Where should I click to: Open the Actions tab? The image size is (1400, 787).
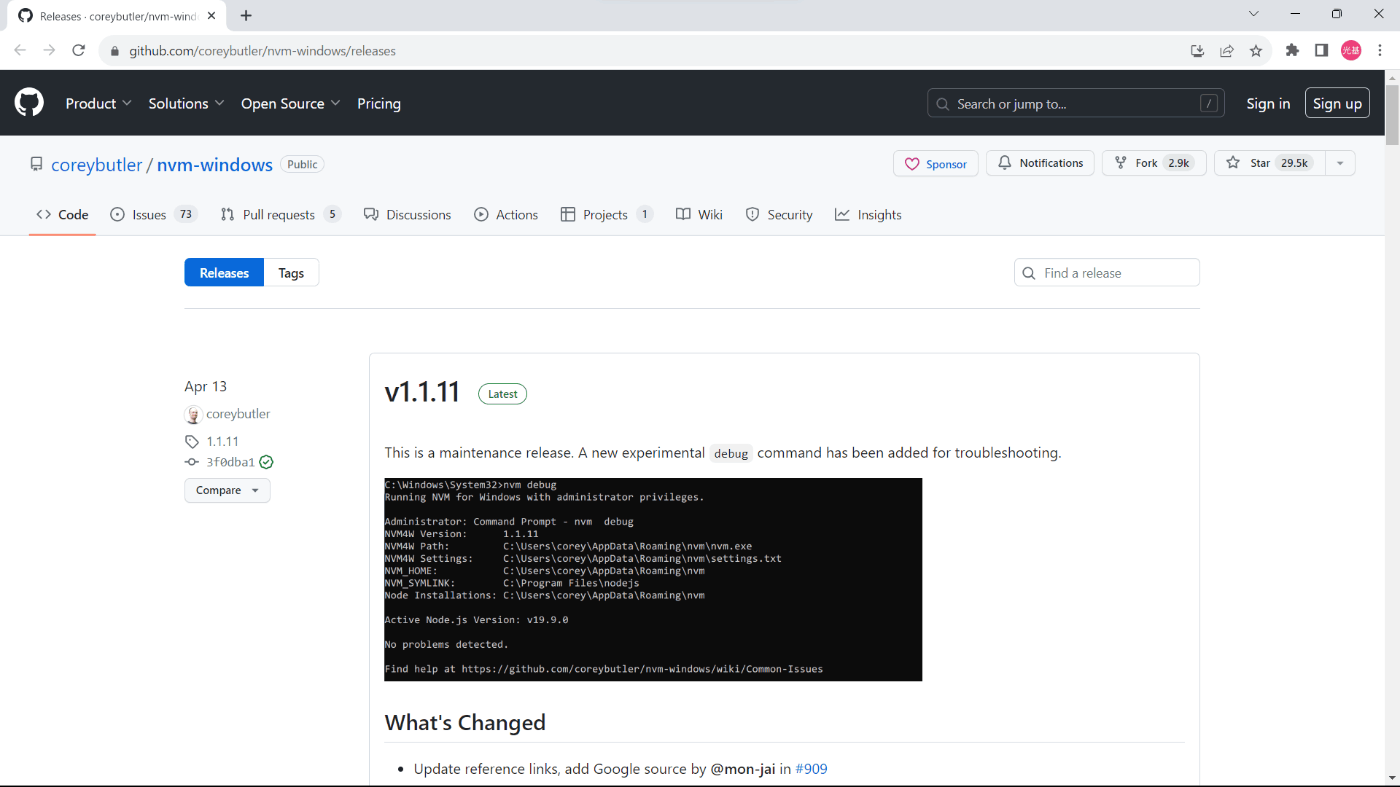(506, 214)
